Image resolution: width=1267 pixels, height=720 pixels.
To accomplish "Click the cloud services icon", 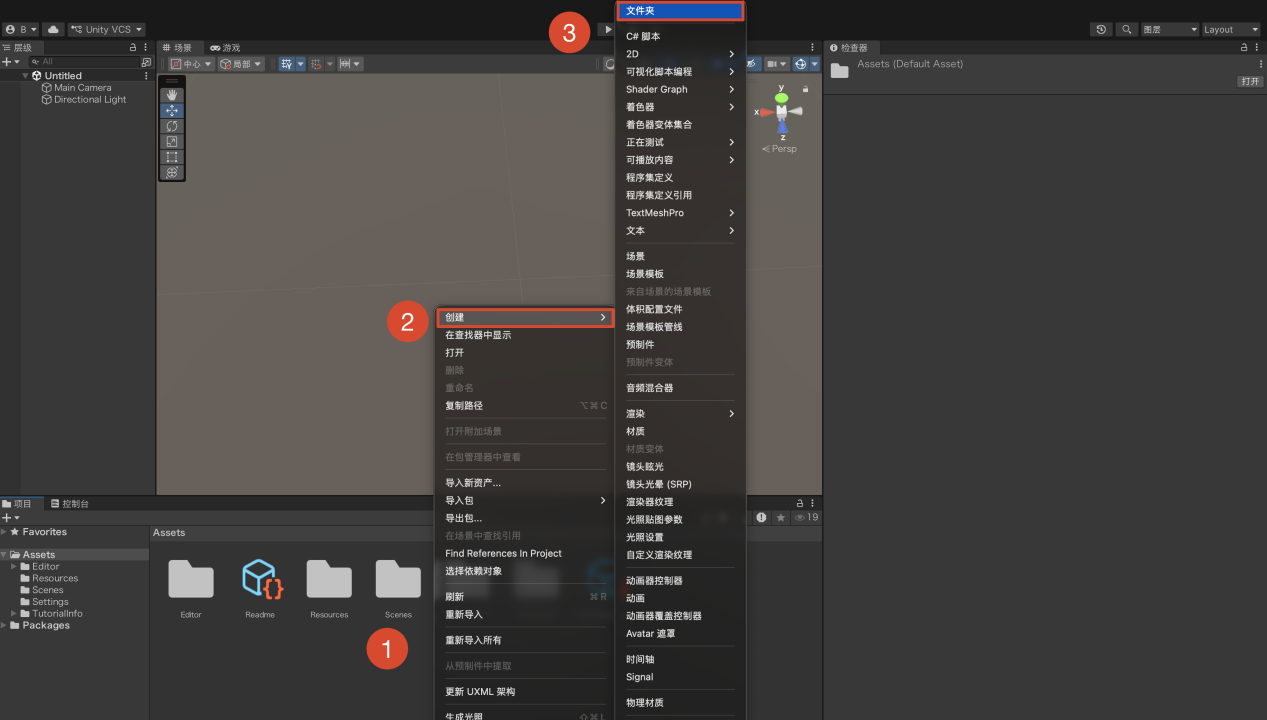I will (54, 29).
